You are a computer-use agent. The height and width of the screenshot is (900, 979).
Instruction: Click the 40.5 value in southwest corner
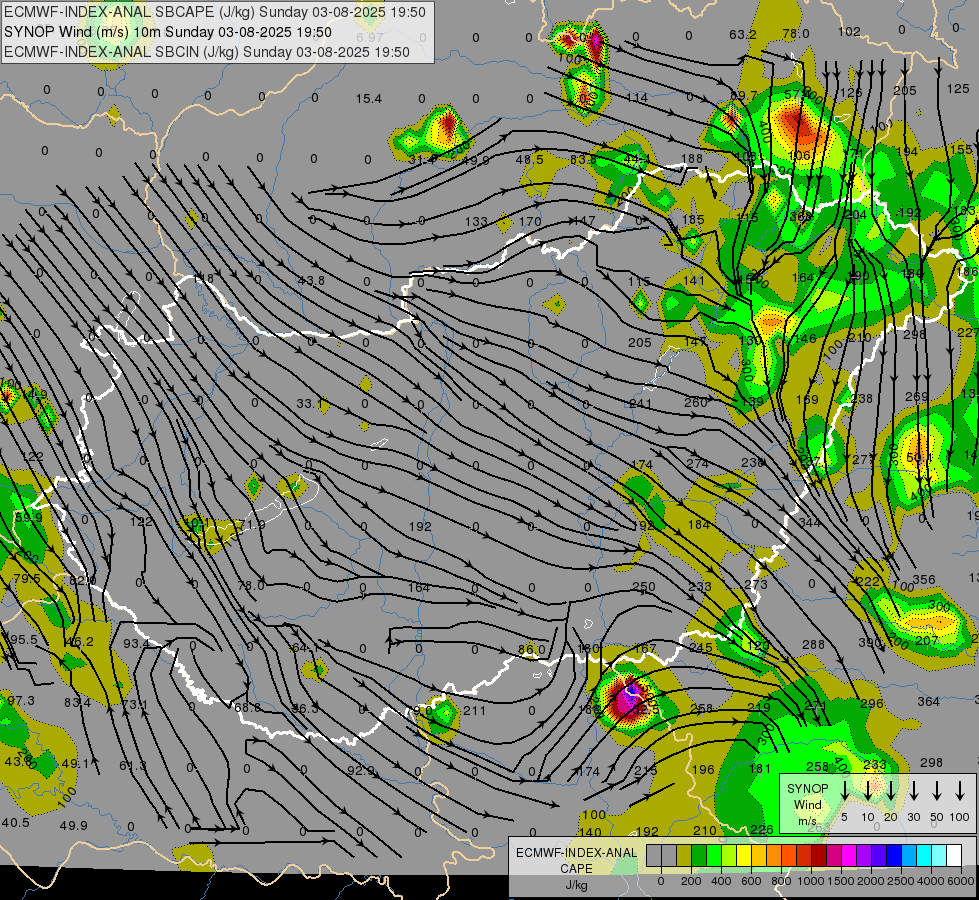(16, 823)
